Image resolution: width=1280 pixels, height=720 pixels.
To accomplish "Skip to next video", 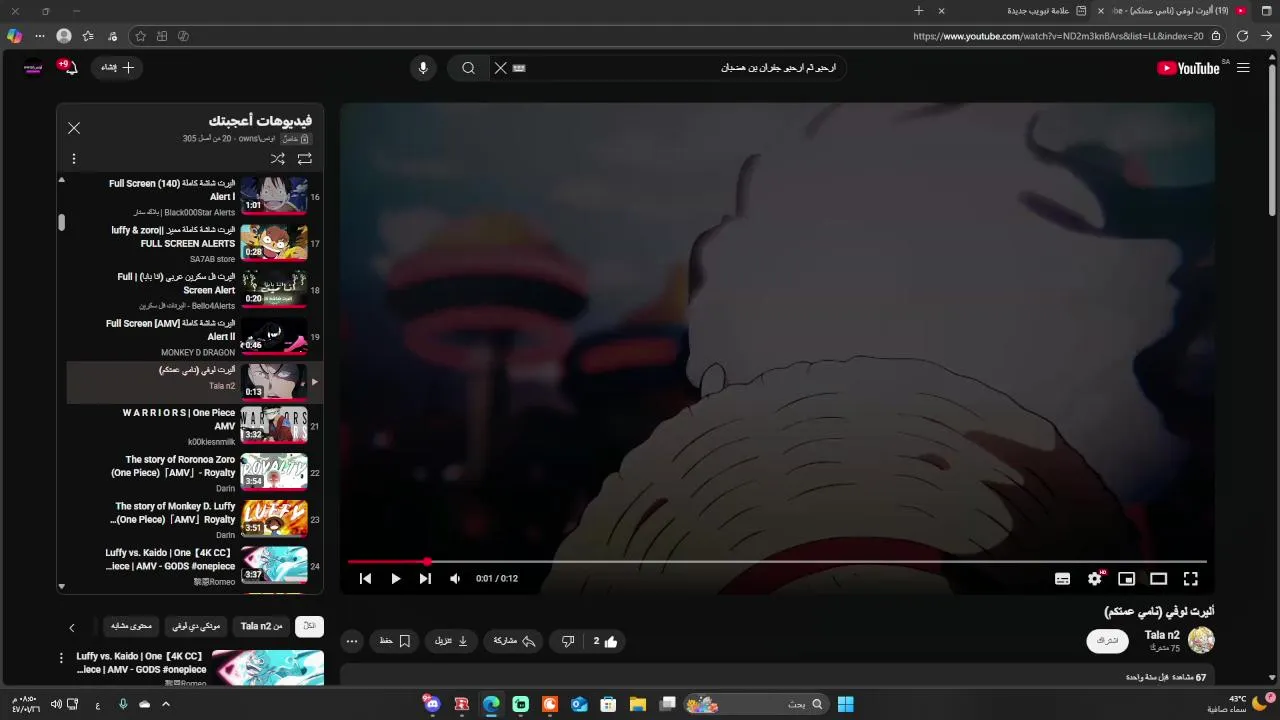I will [425, 578].
